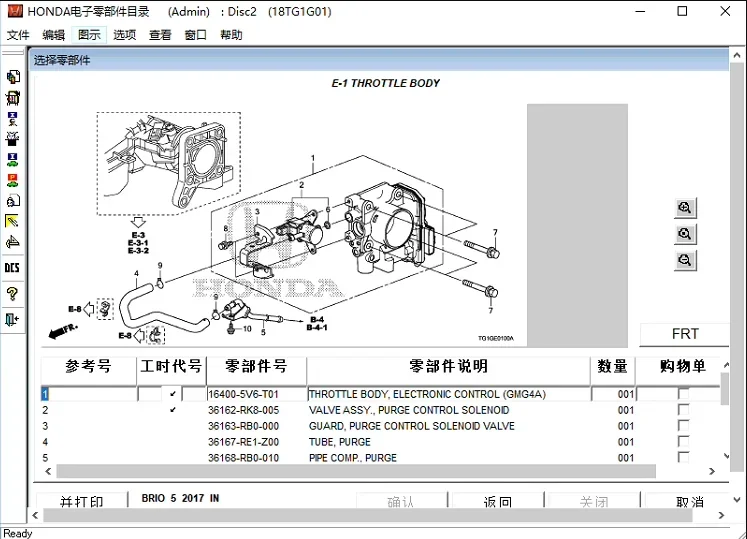Image resolution: width=747 pixels, height=539 pixels.
Task: Open the 窗口 menu
Action: point(195,35)
